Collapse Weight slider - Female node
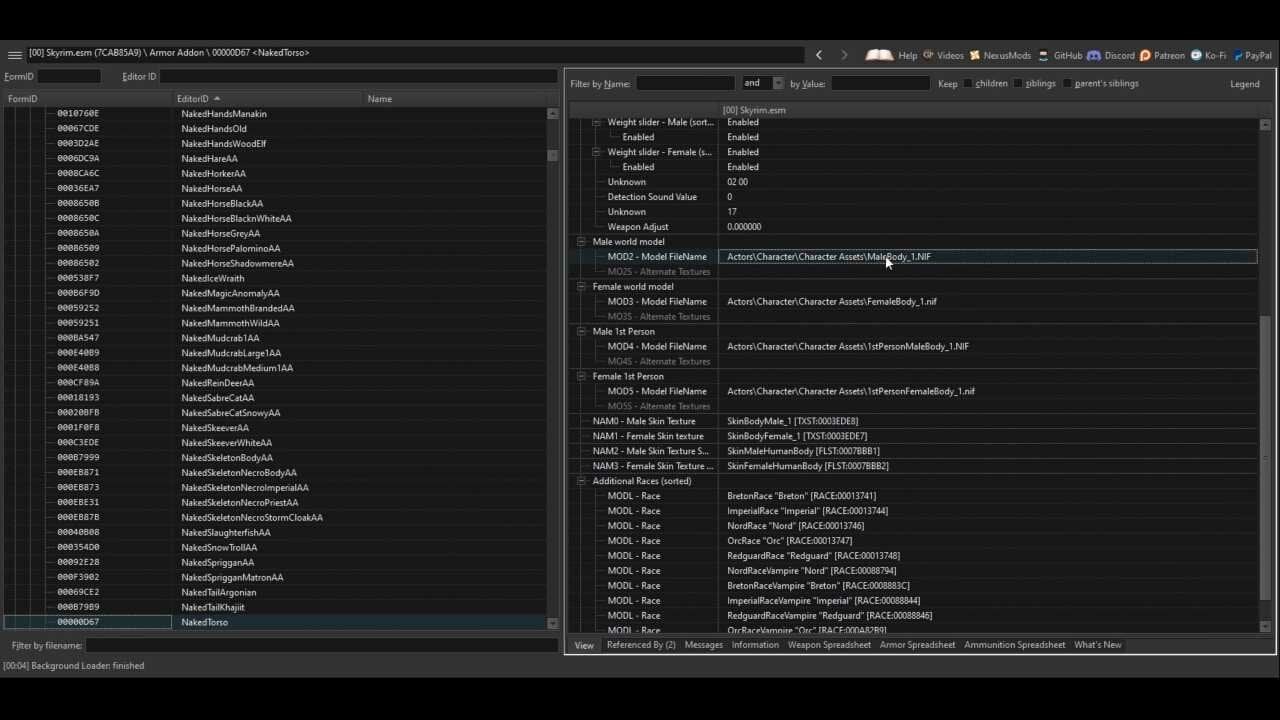This screenshot has width=1280, height=720. point(596,152)
